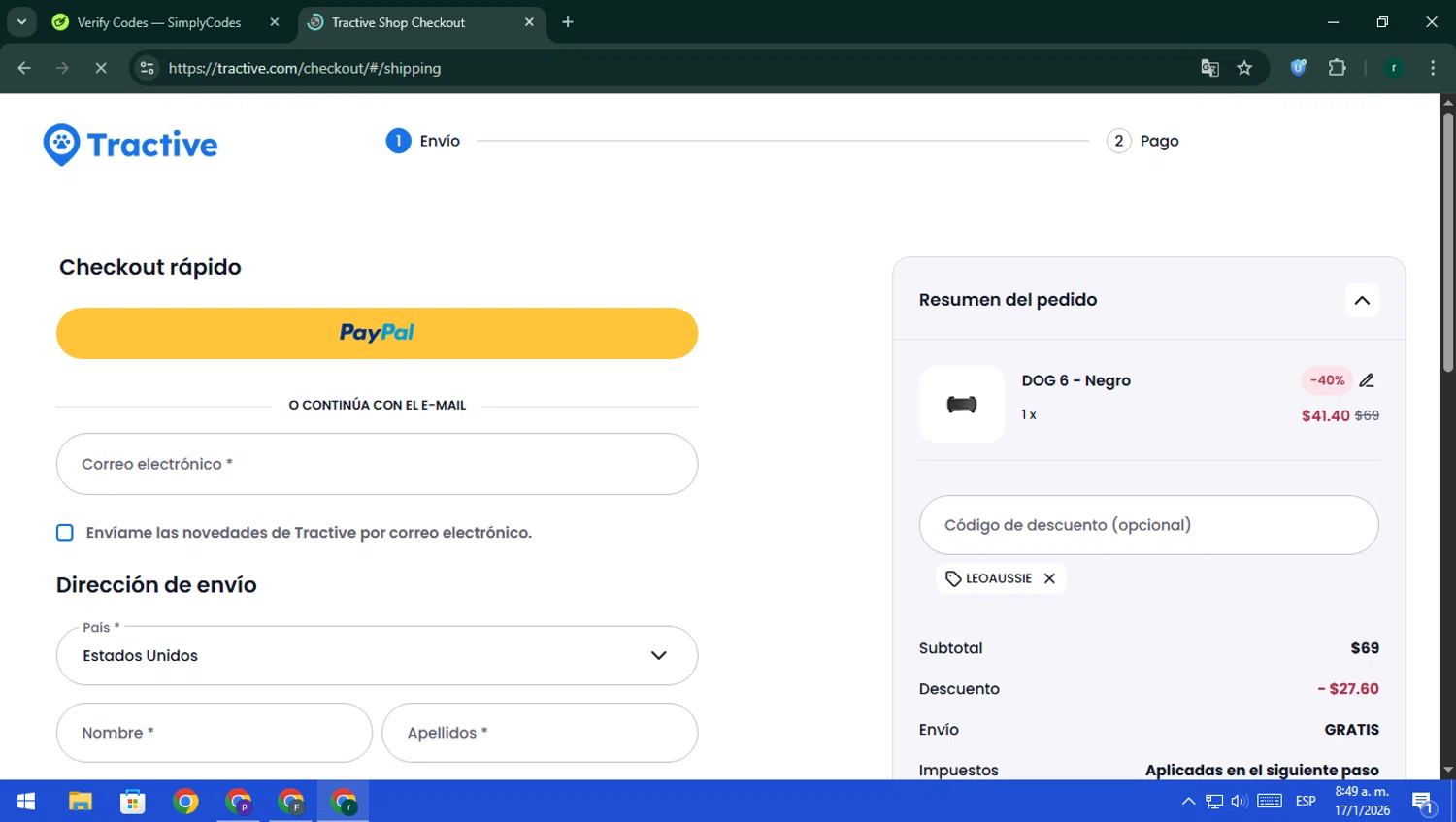Image resolution: width=1456 pixels, height=822 pixels.
Task: Bookmark this page with star
Action: 1244,68
